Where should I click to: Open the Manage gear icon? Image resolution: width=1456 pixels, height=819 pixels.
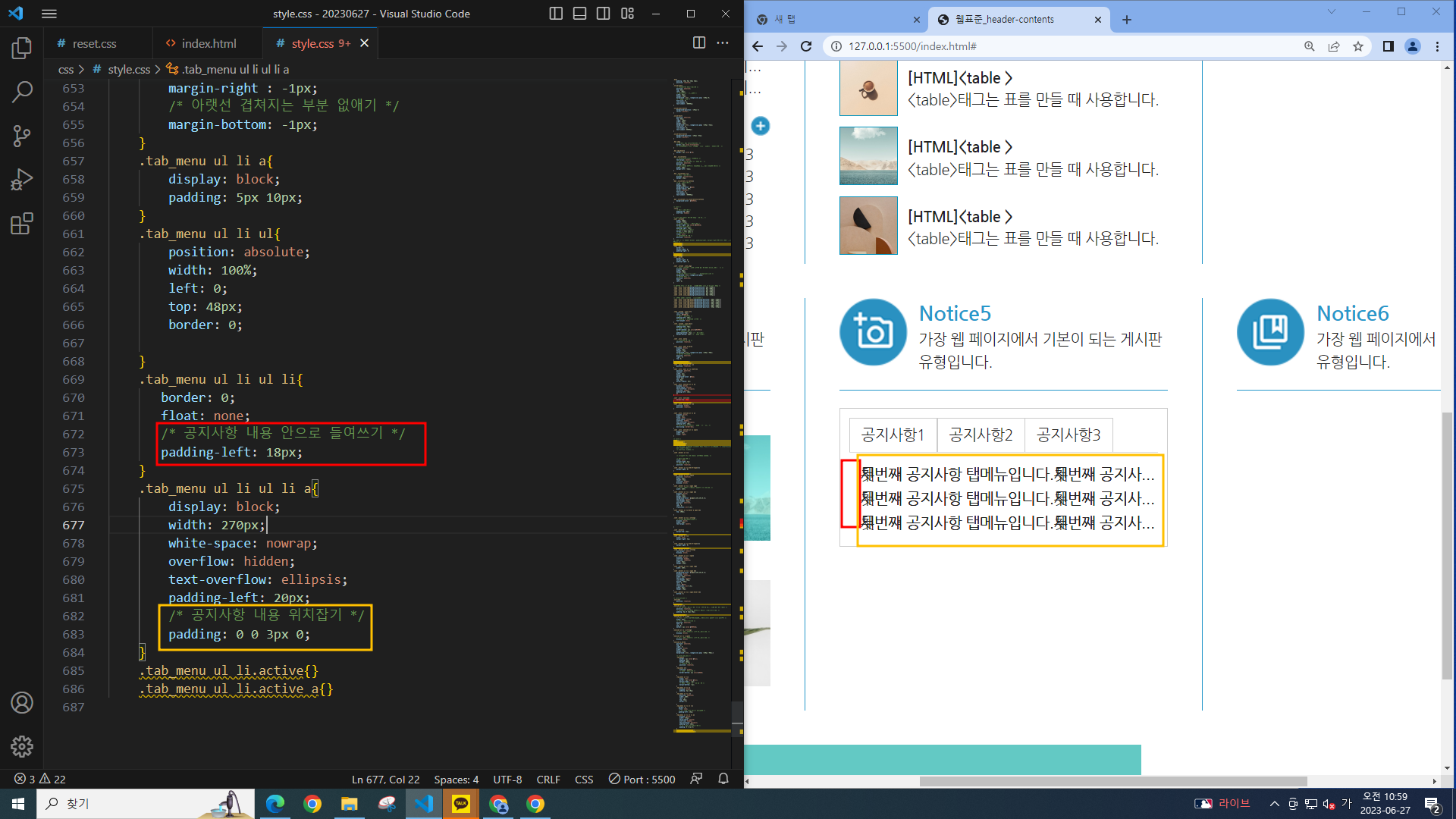tap(22, 746)
